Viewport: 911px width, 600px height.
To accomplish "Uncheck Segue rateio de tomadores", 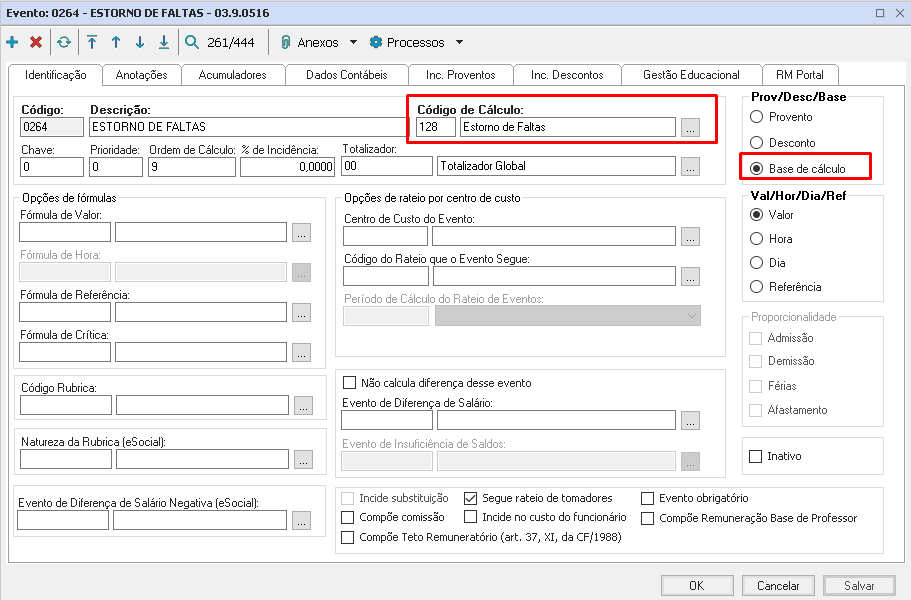I will pos(471,498).
